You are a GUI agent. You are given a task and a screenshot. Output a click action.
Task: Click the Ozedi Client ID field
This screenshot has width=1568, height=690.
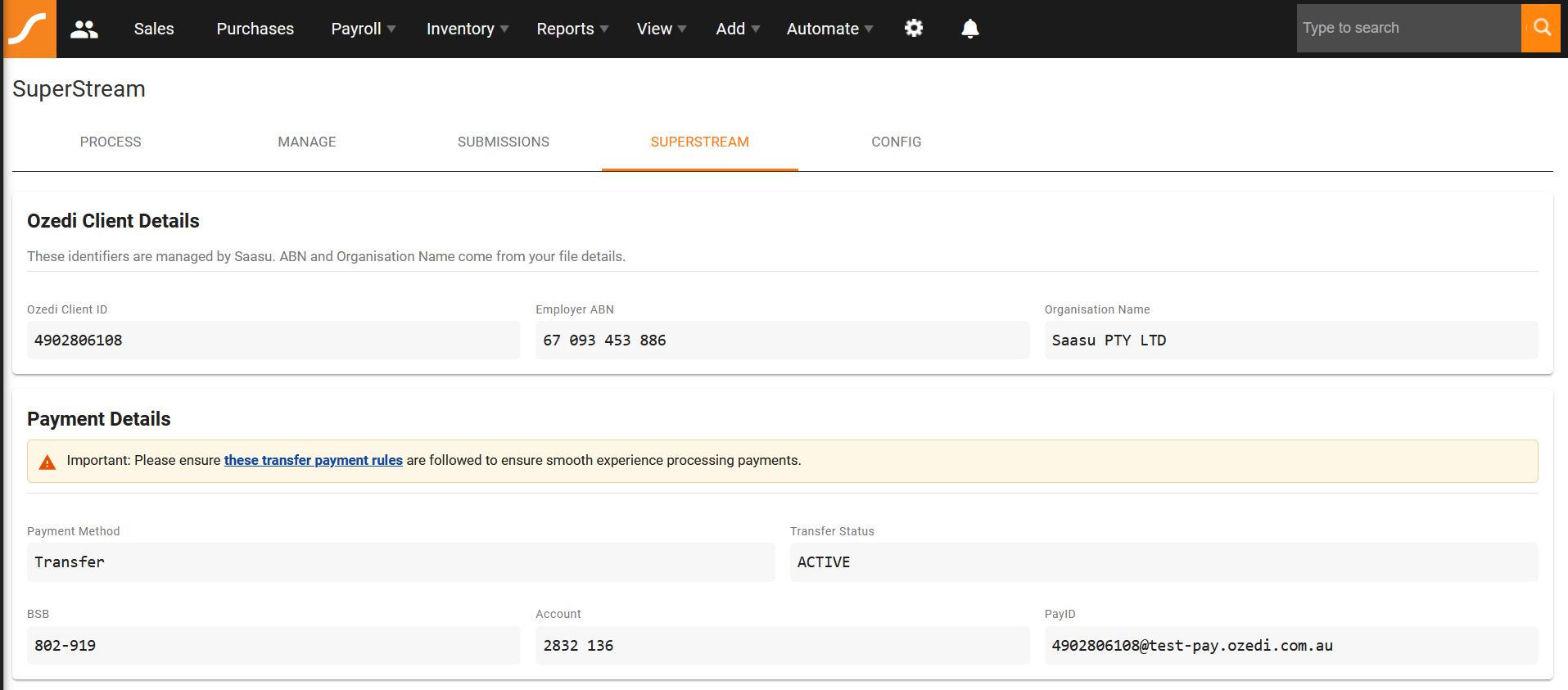[x=273, y=340]
